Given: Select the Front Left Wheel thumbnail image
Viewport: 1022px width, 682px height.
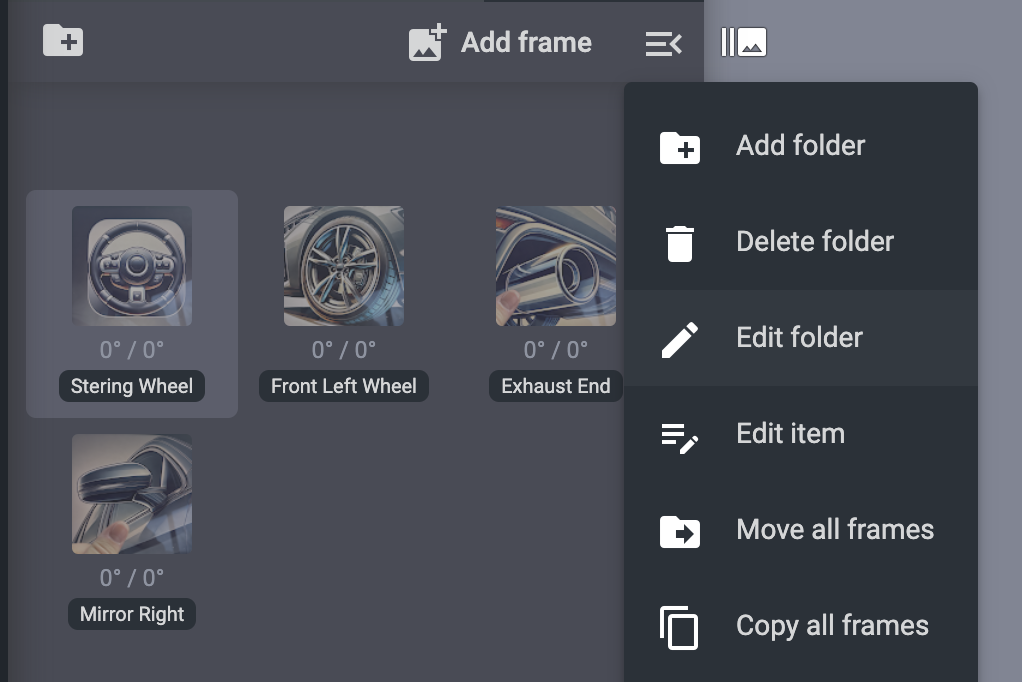Looking at the screenshot, I should 344,266.
